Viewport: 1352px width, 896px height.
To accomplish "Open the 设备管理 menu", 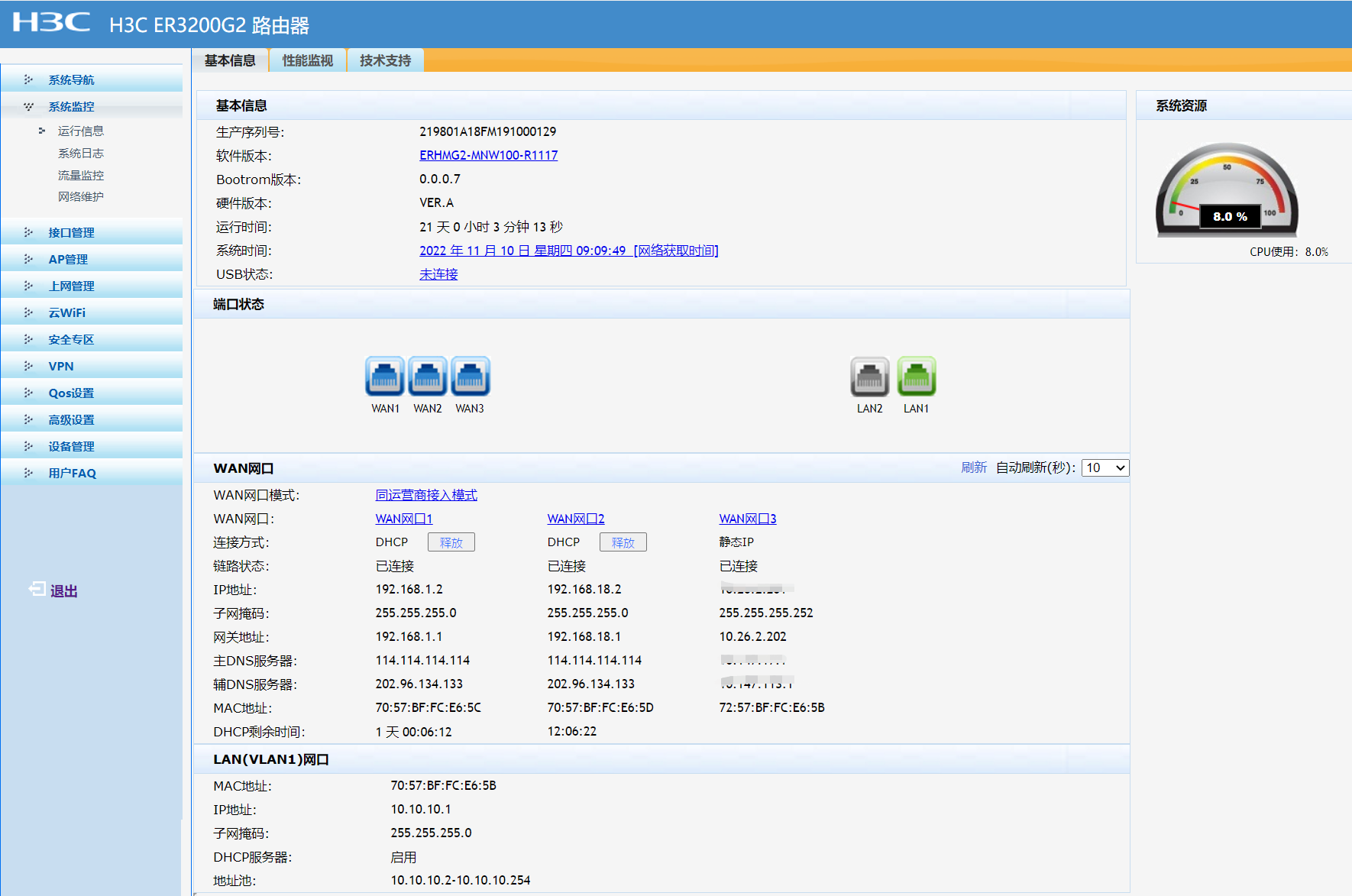I will click(71, 446).
